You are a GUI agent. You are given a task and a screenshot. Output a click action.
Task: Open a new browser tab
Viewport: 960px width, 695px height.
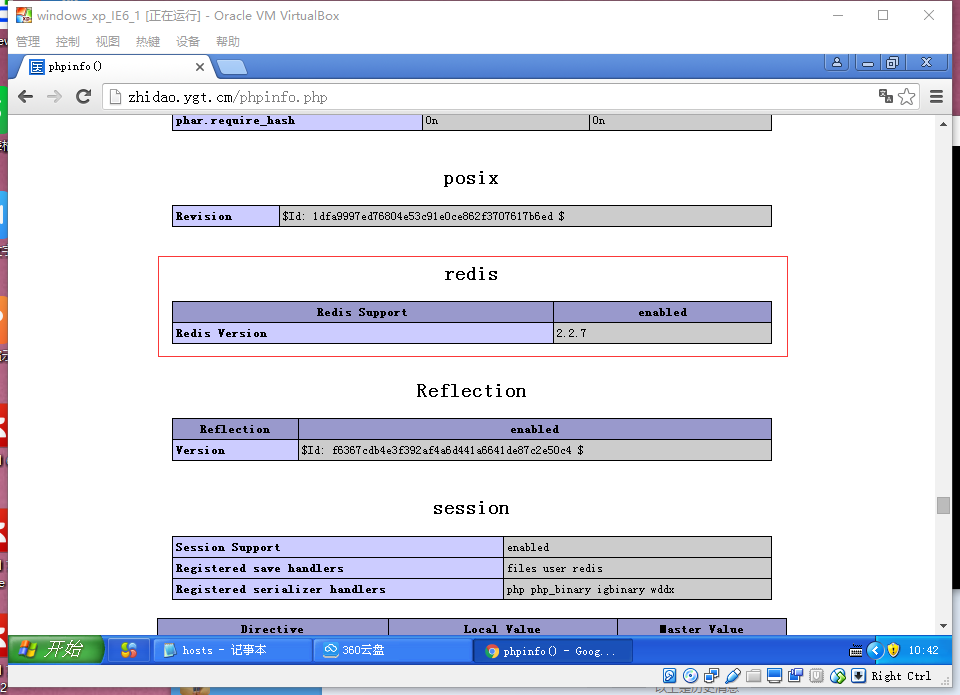[231, 67]
